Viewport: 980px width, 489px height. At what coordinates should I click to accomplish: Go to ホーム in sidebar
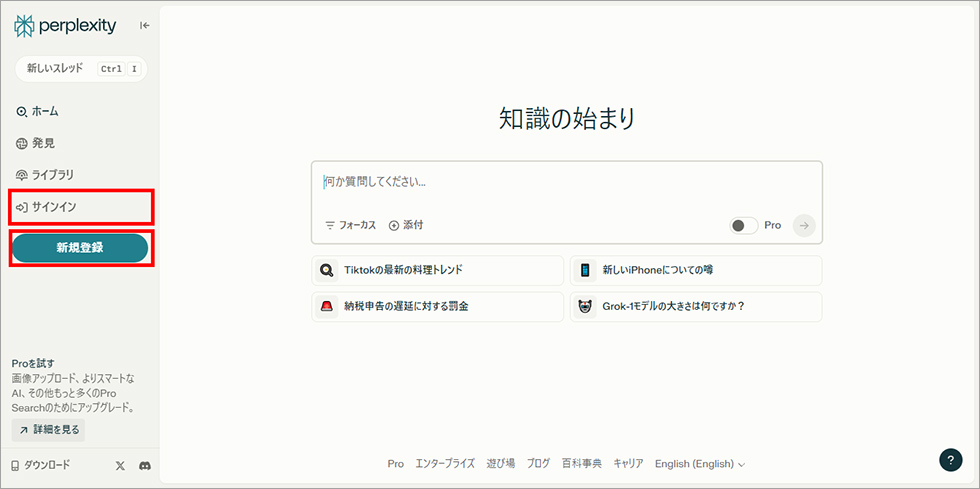[38, 112]
